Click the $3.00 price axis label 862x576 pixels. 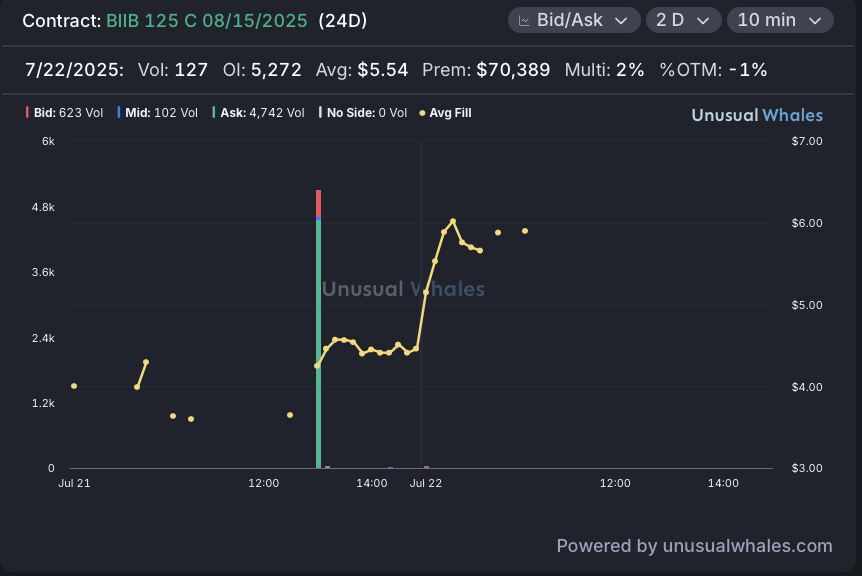point(807,468)
